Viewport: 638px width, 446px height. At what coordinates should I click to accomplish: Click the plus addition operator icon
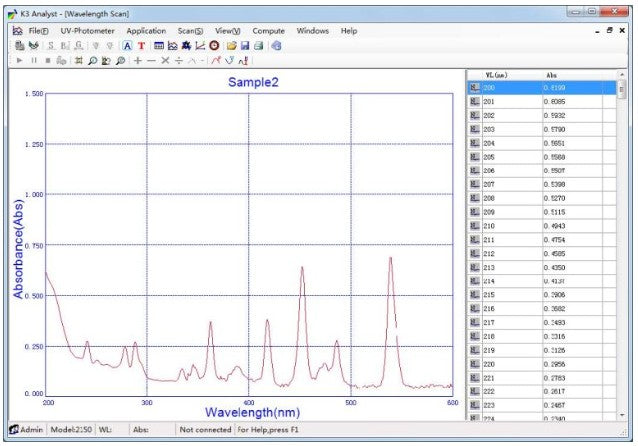138,61
